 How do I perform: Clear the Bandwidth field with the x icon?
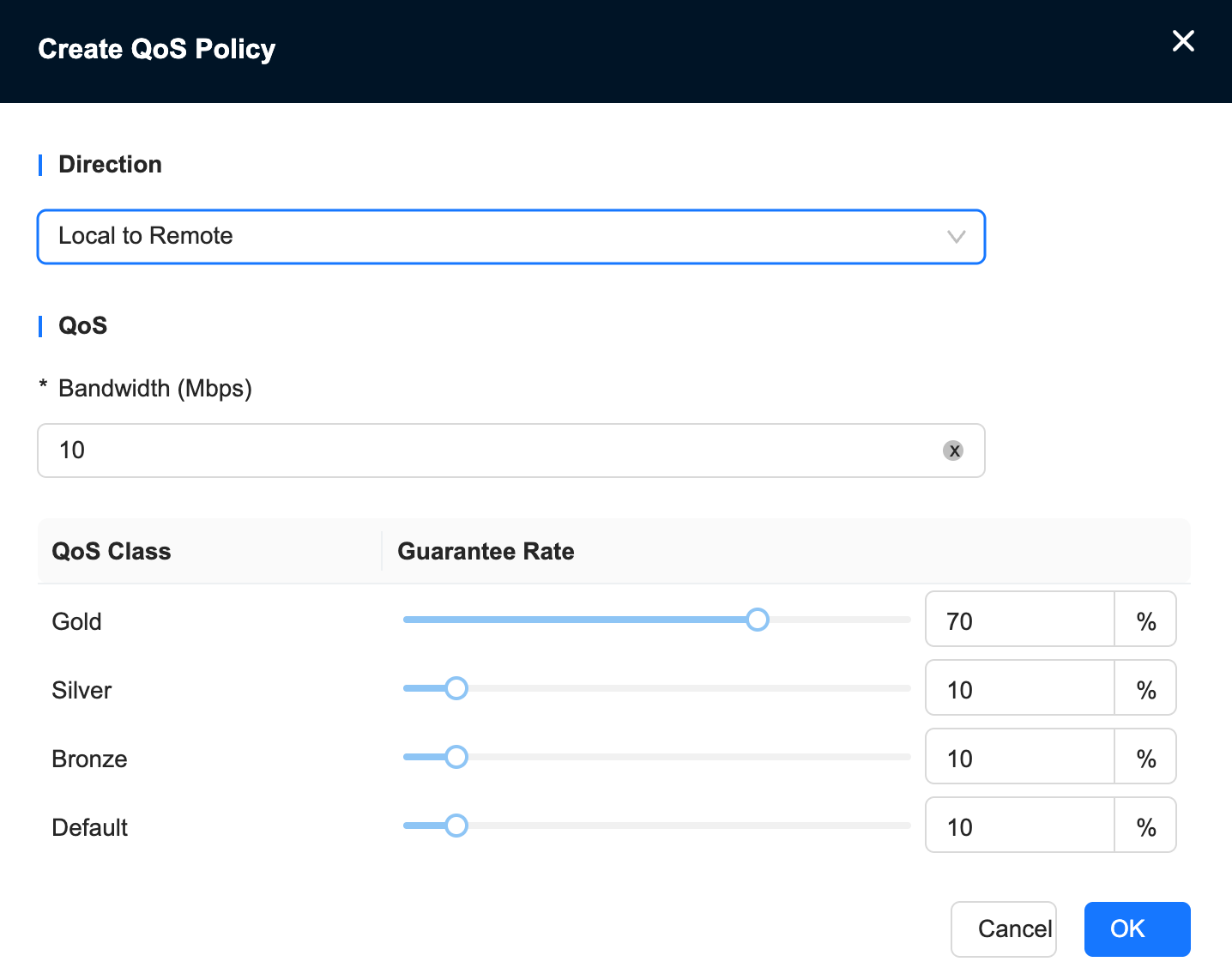coord(953,451)
